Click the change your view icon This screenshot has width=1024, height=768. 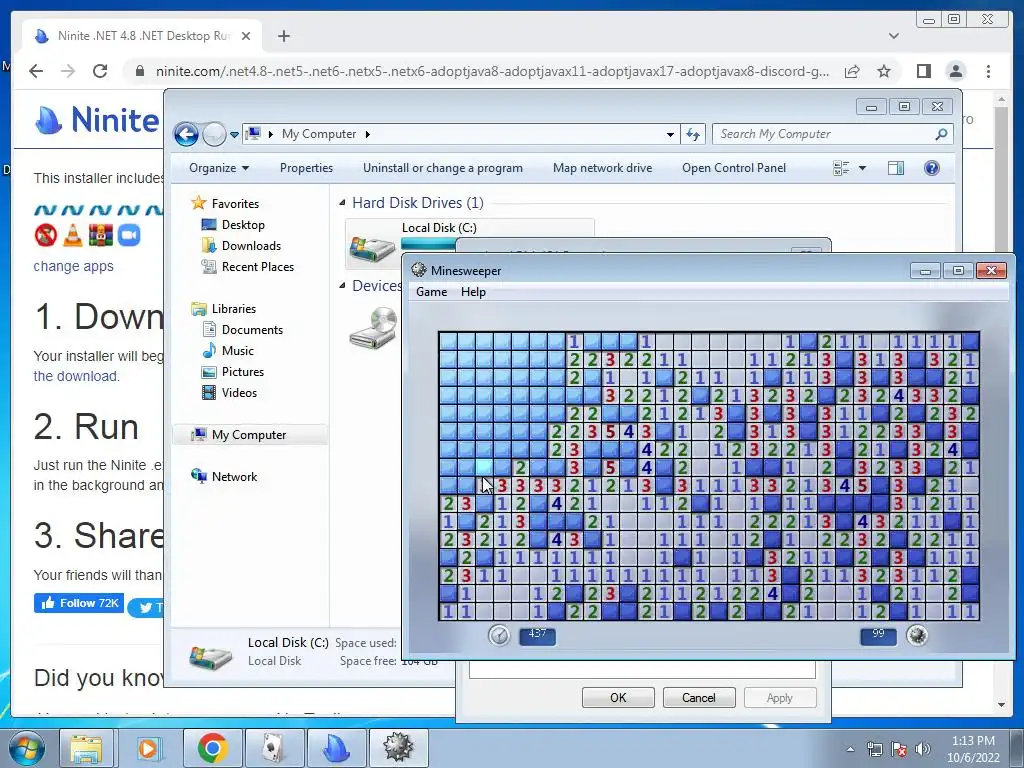point(841,168)
